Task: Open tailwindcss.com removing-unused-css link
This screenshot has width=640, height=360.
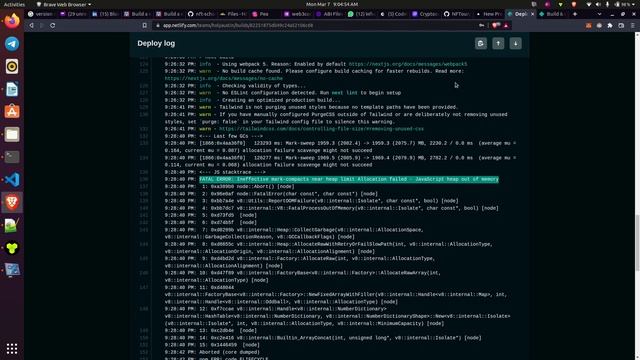Action: click(x=321, y=129)
